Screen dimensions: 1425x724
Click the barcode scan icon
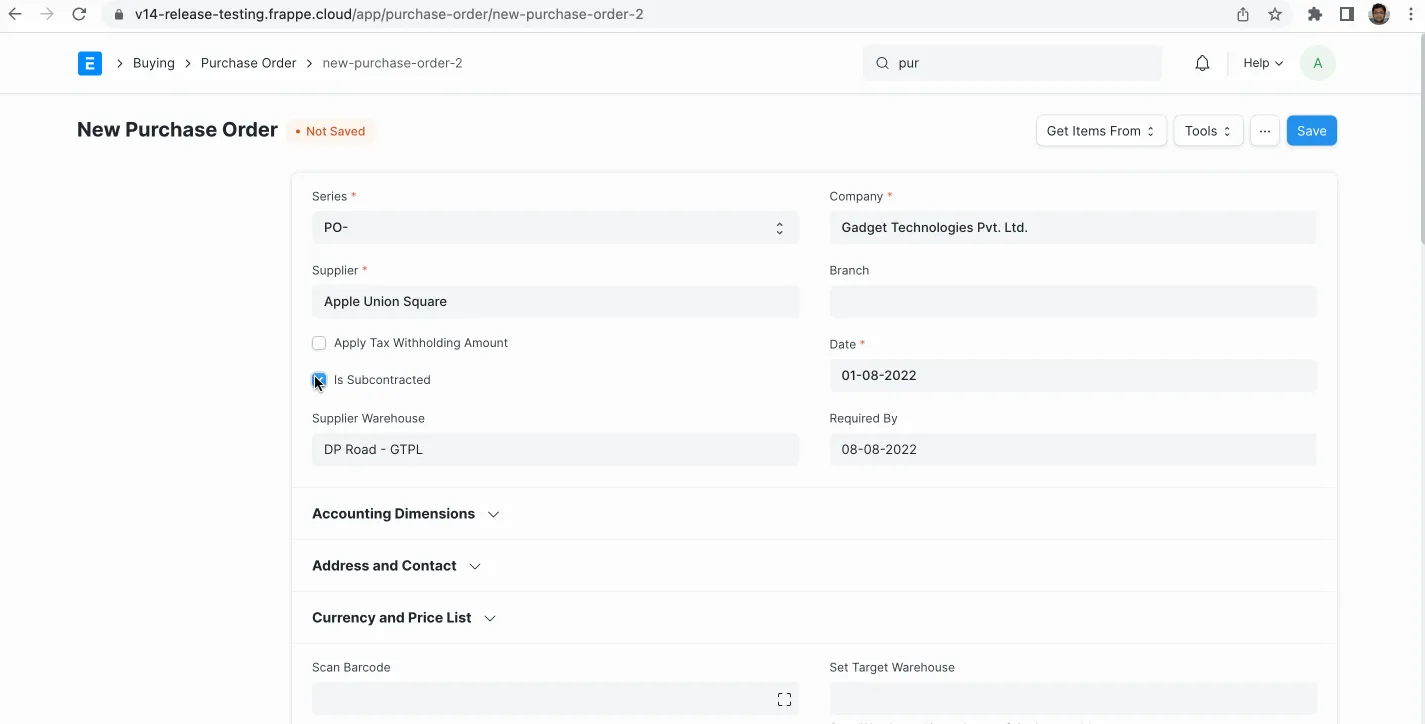pyautogui.click(x=784, y=699)
